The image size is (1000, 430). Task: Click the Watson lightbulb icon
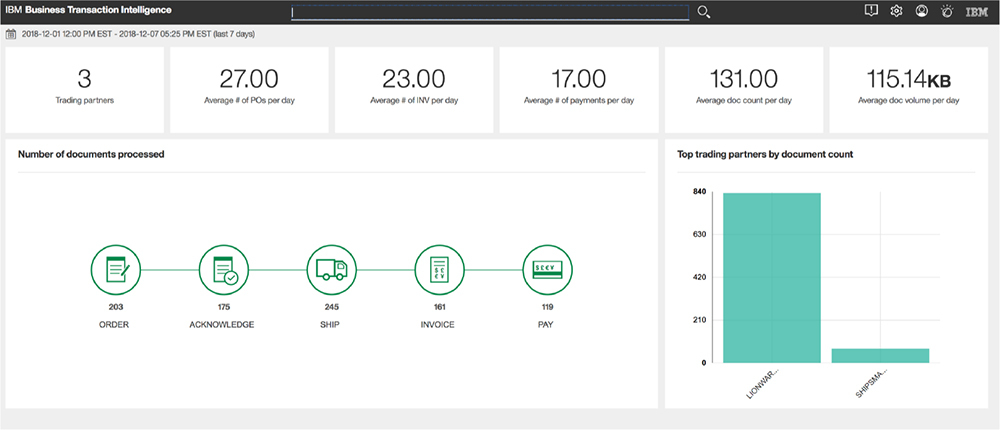pyautogui.click(x=947, y=11)
